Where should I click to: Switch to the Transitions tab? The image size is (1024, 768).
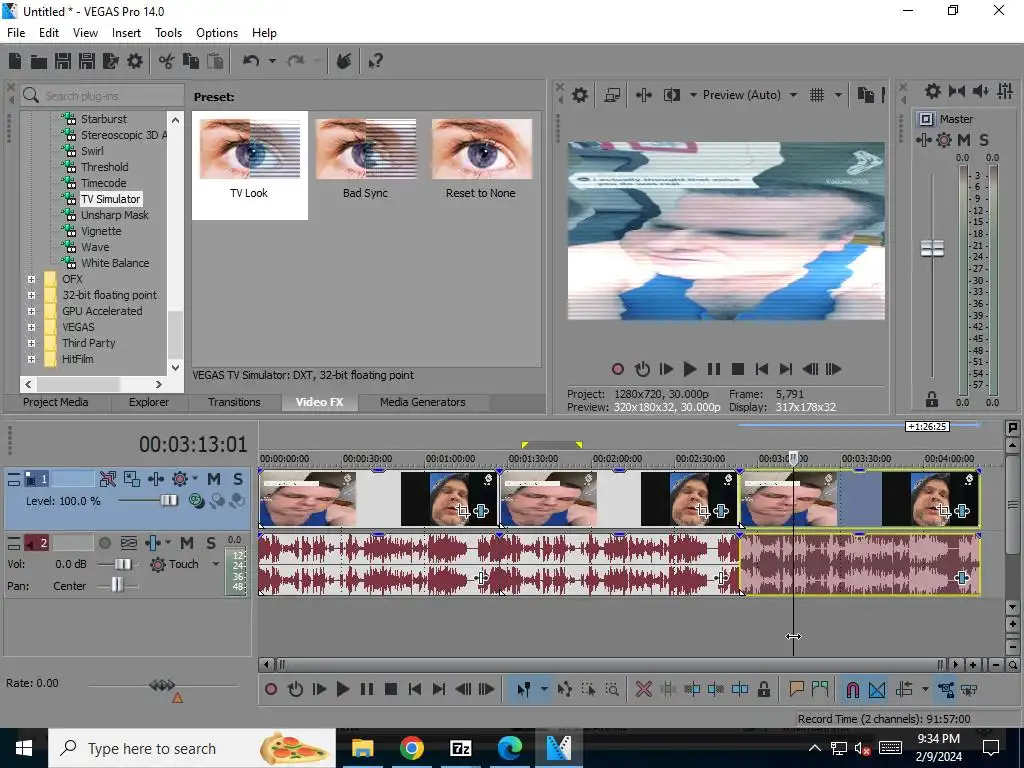click(x=234, y=402)
